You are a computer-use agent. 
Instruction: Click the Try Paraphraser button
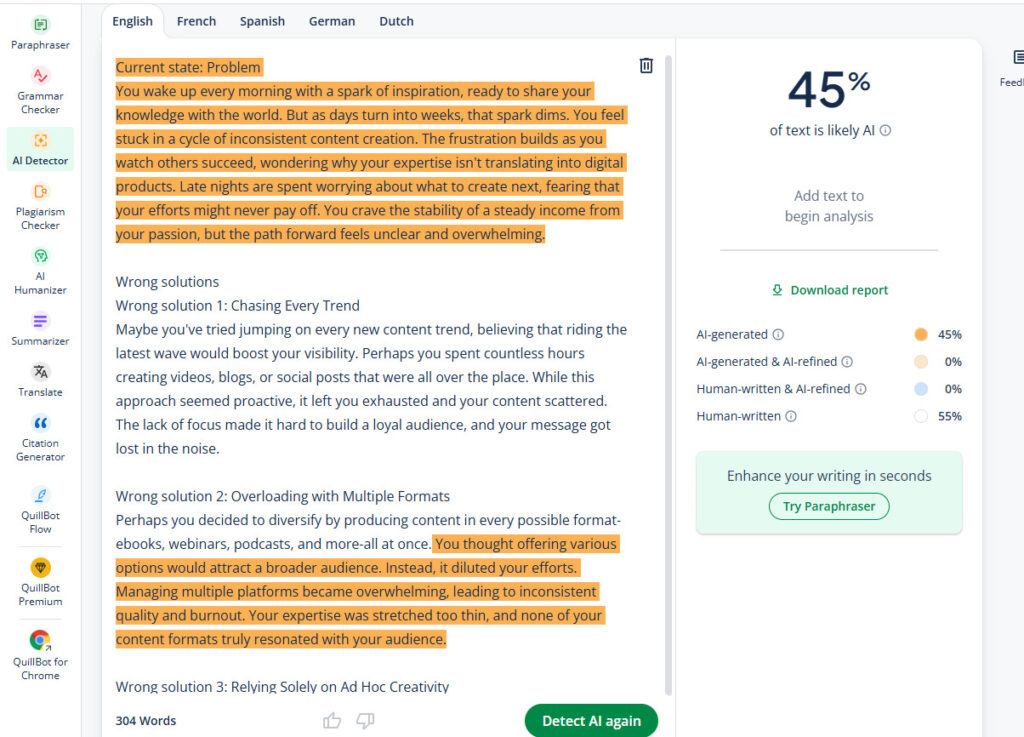[x=829, y=507]
